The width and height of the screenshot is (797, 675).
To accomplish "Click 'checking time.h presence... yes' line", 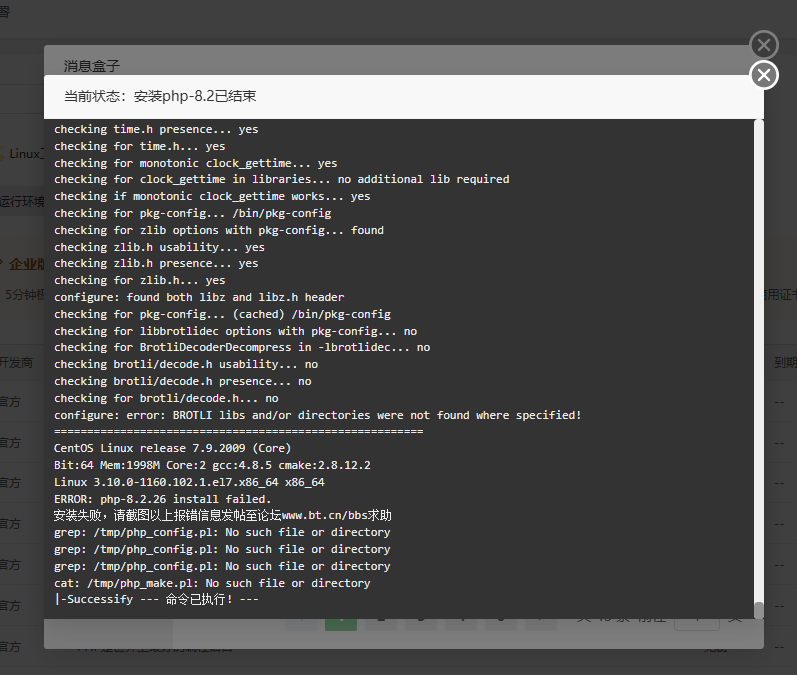I will pyautogui.click(x=156, y=129).
